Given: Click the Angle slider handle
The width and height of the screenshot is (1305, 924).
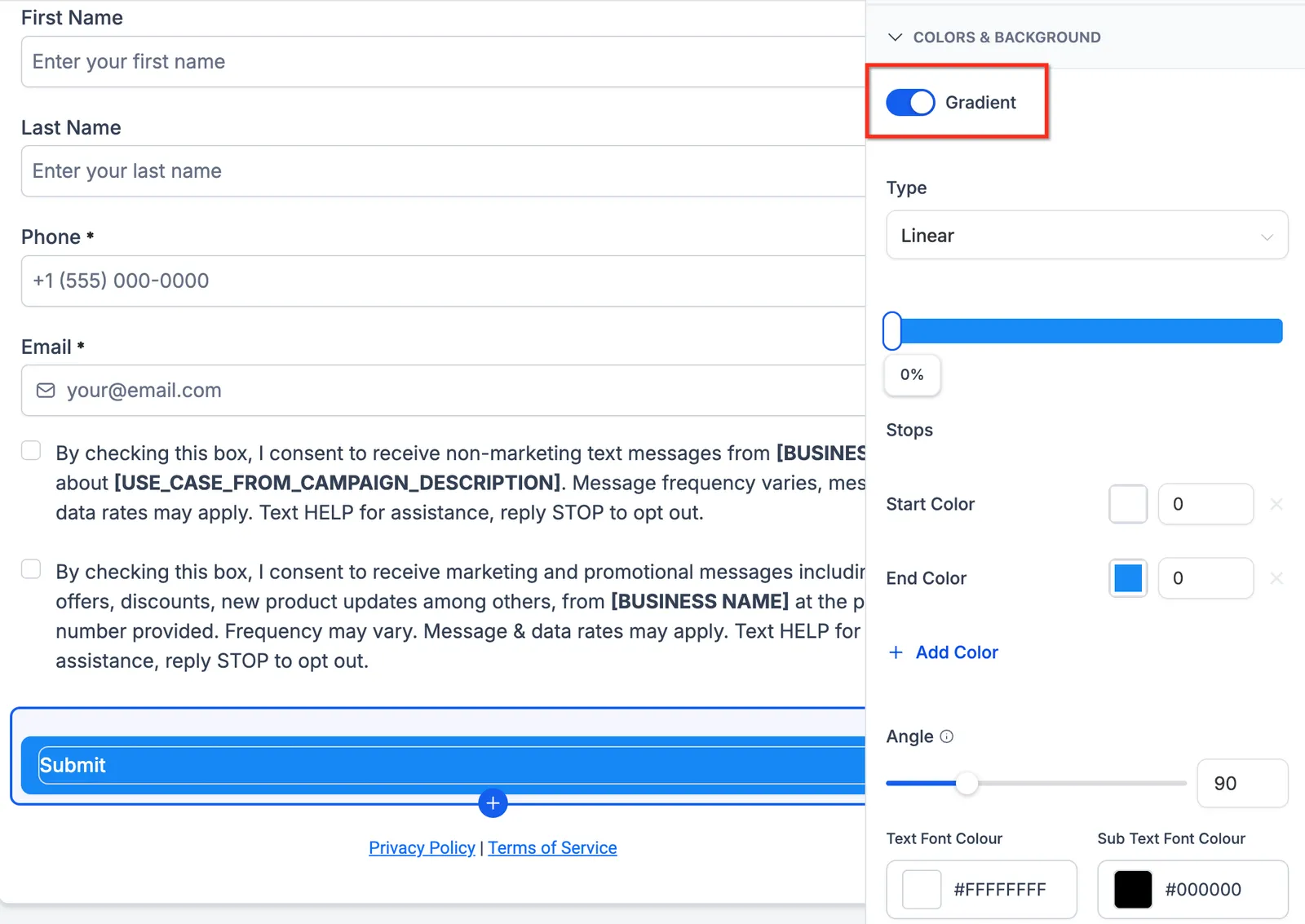Looking at the screenshot, I should coord(967,783).
